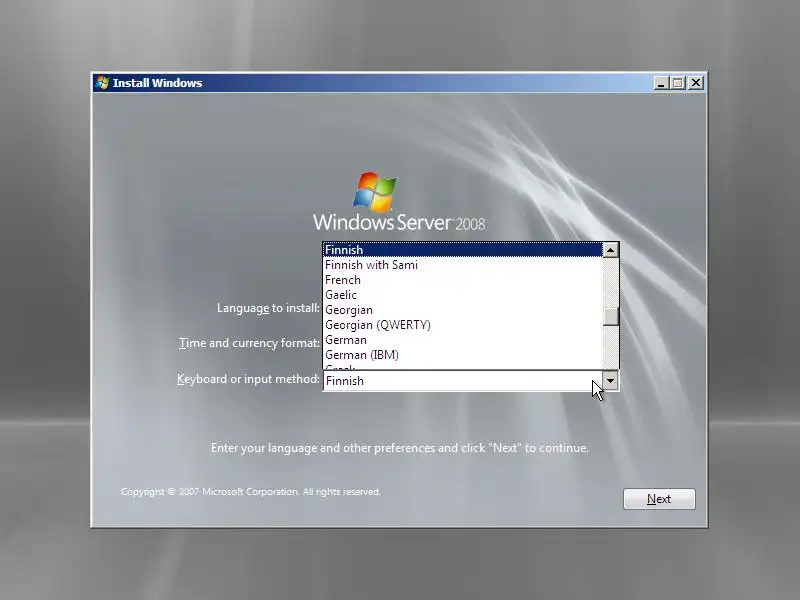Click the Language to install label
800x600 pixels.
[268, 308]
